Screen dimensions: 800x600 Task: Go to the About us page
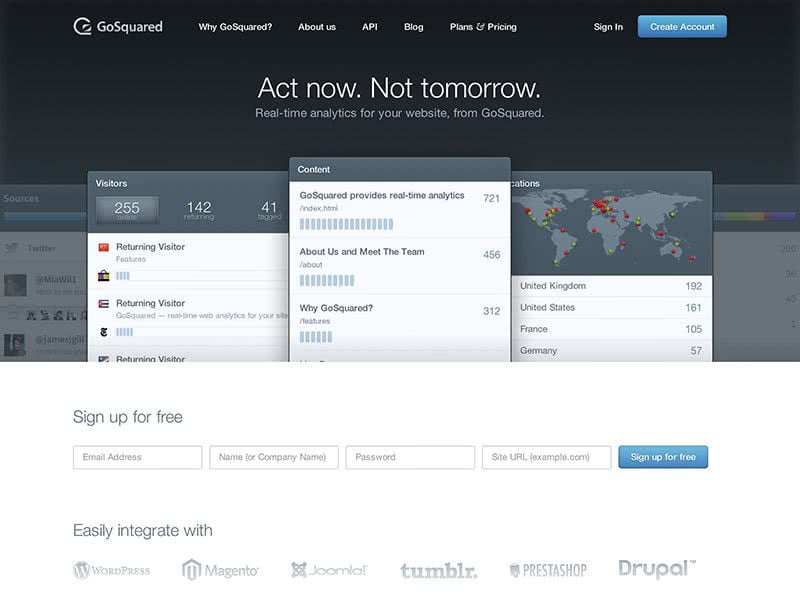317,27
